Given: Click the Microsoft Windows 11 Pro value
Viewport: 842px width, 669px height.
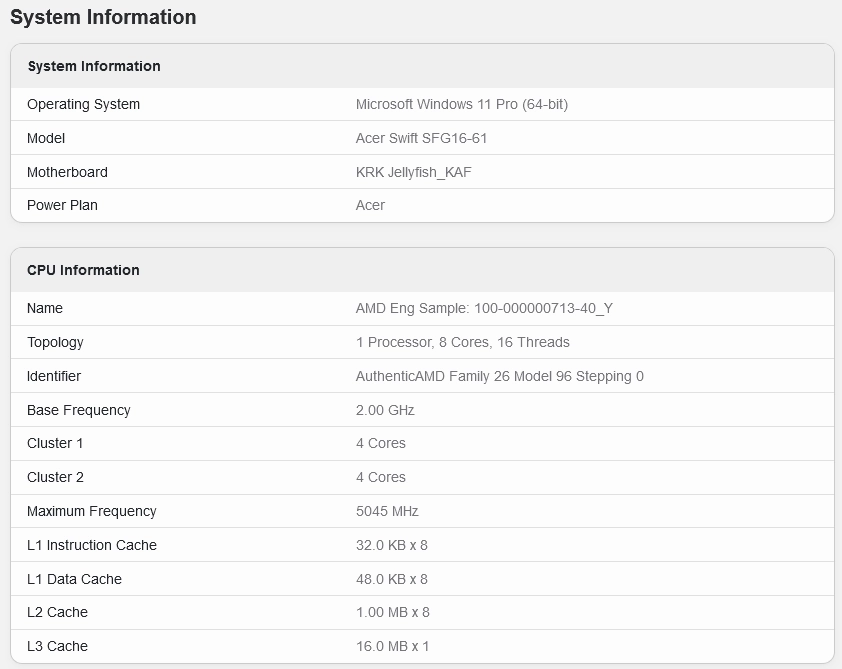Looking at the screenshot, I should (462, 104).
